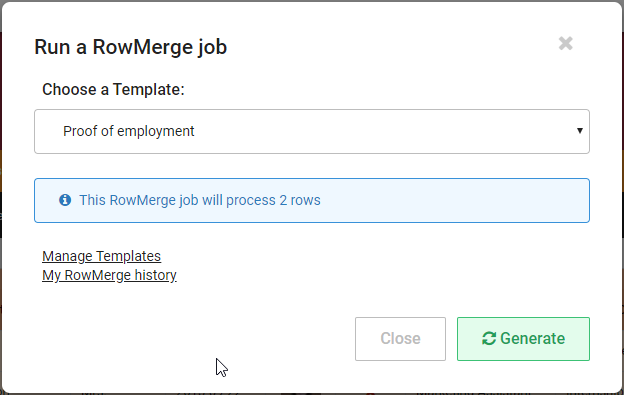Click the 'Run a RowMerge job' heading

click(x=131, y=47)
